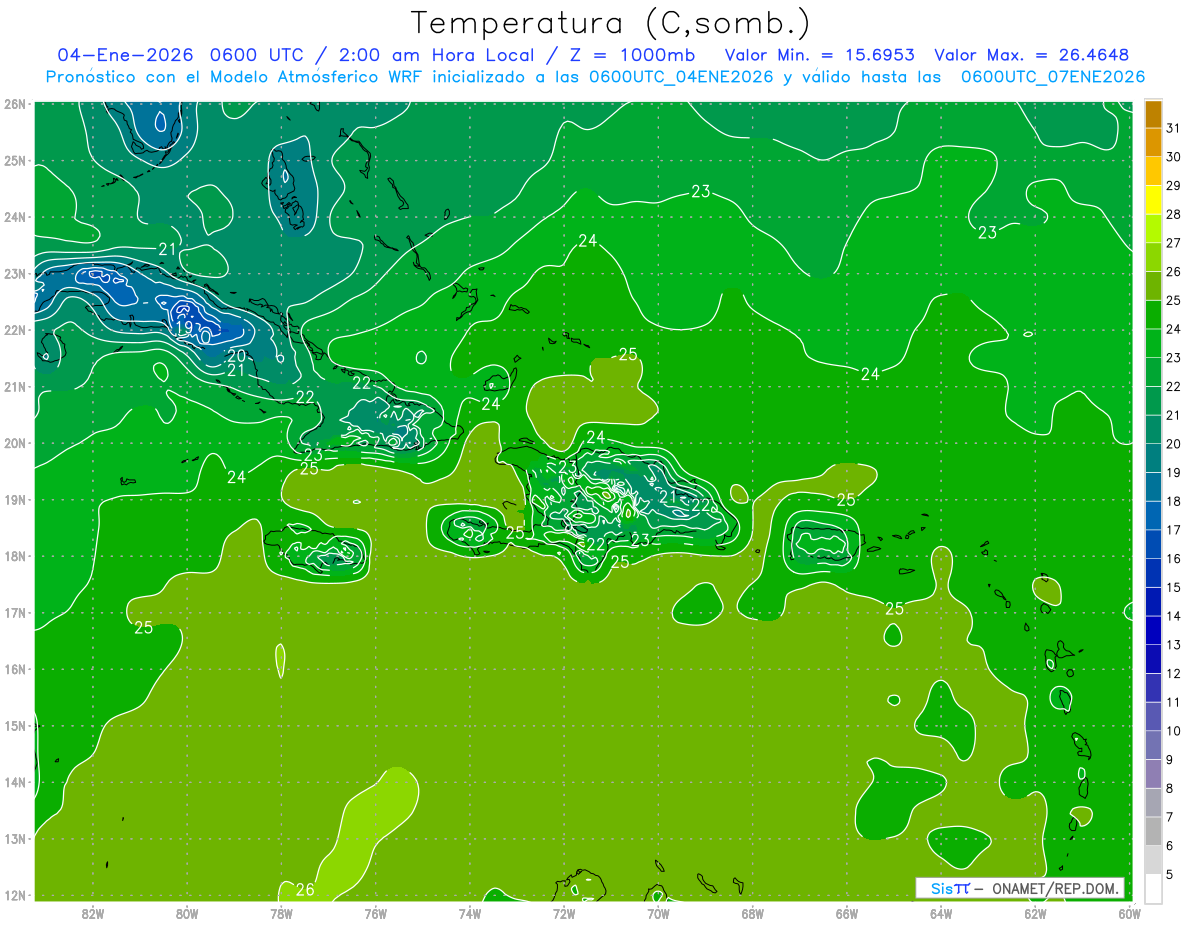Click the latitude axis label '22N'
Viewport: 1200px width, 927px height.
[15, 330]
